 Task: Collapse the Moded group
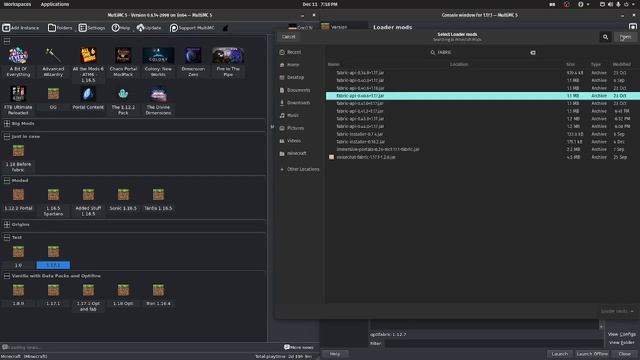coord(7,180)
